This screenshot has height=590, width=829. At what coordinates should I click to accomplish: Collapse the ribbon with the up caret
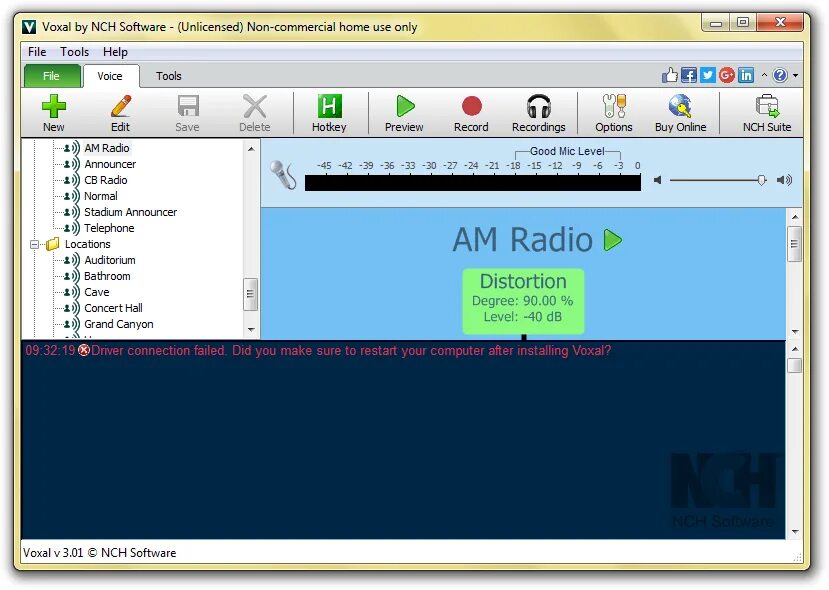764,75
